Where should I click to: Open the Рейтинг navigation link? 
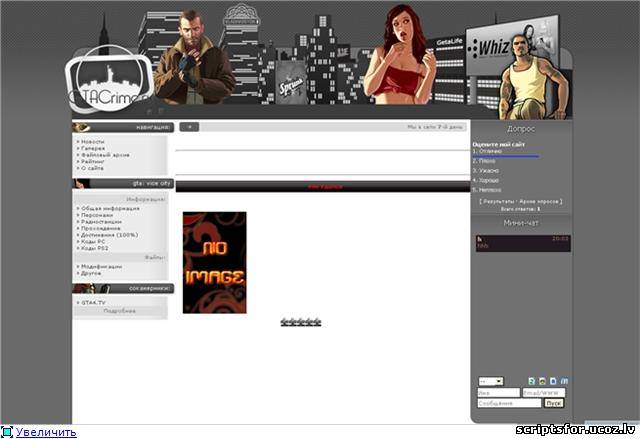[x=93, y=162]
